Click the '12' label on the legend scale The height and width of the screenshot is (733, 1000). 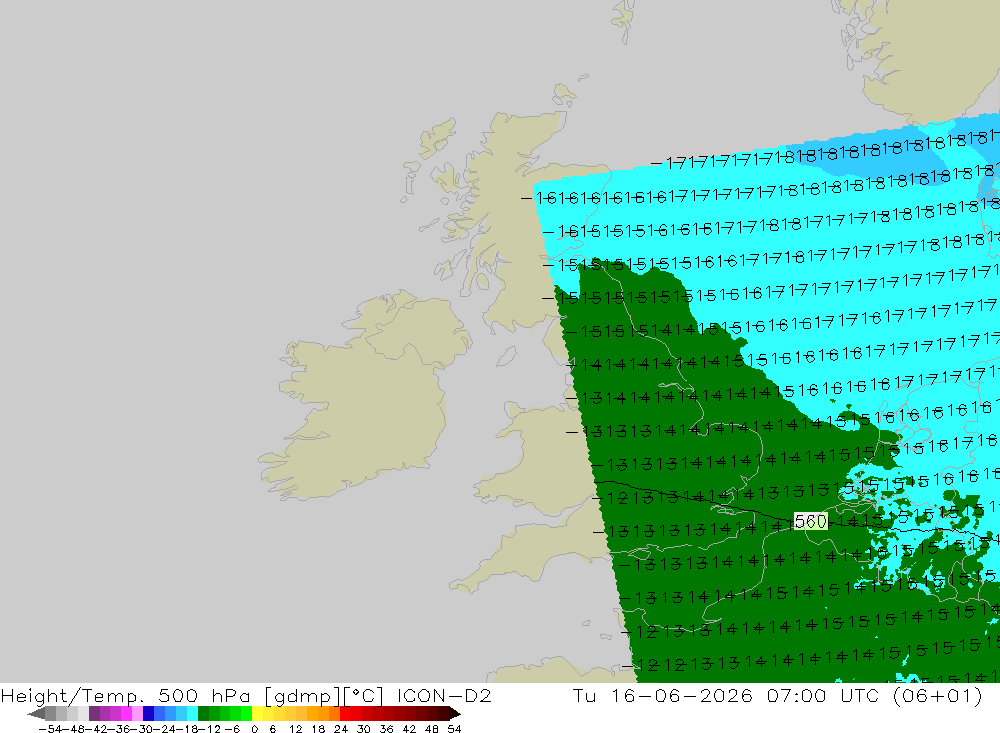(295, 729)
